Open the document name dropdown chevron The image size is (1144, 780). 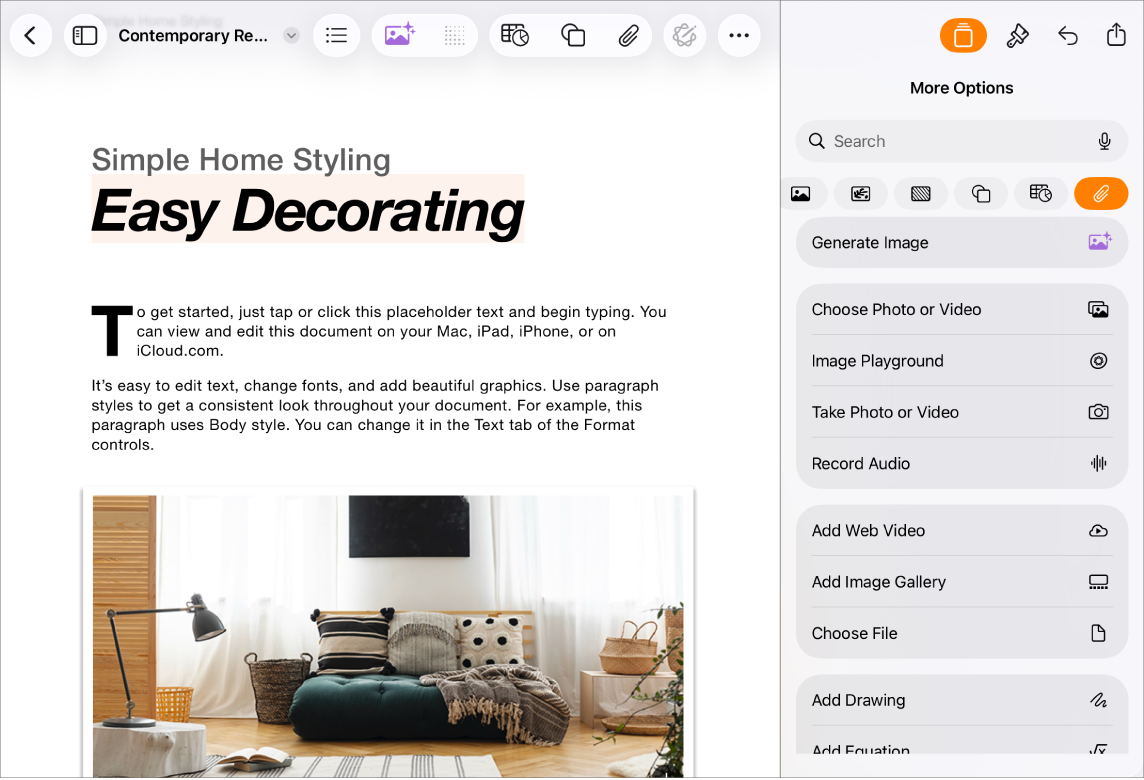pyautogui.click(x=290, y=35)
